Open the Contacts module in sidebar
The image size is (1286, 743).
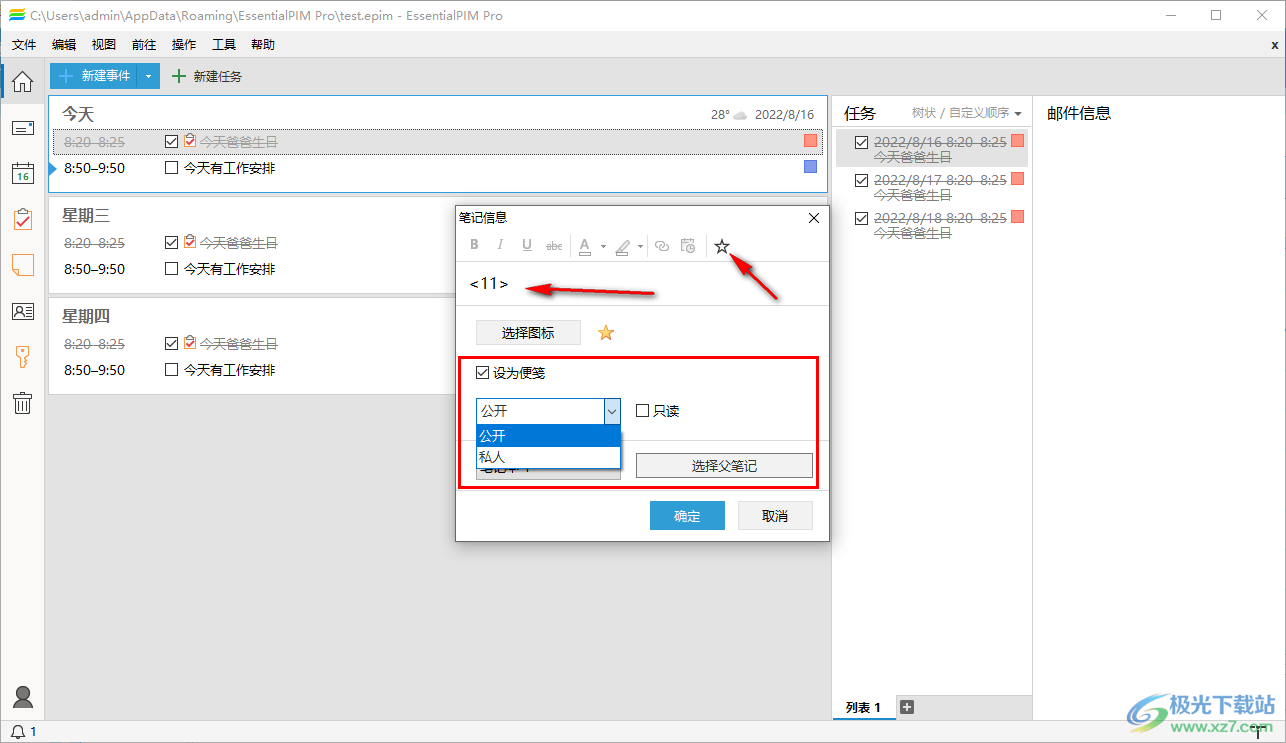(x=22, y=311)
